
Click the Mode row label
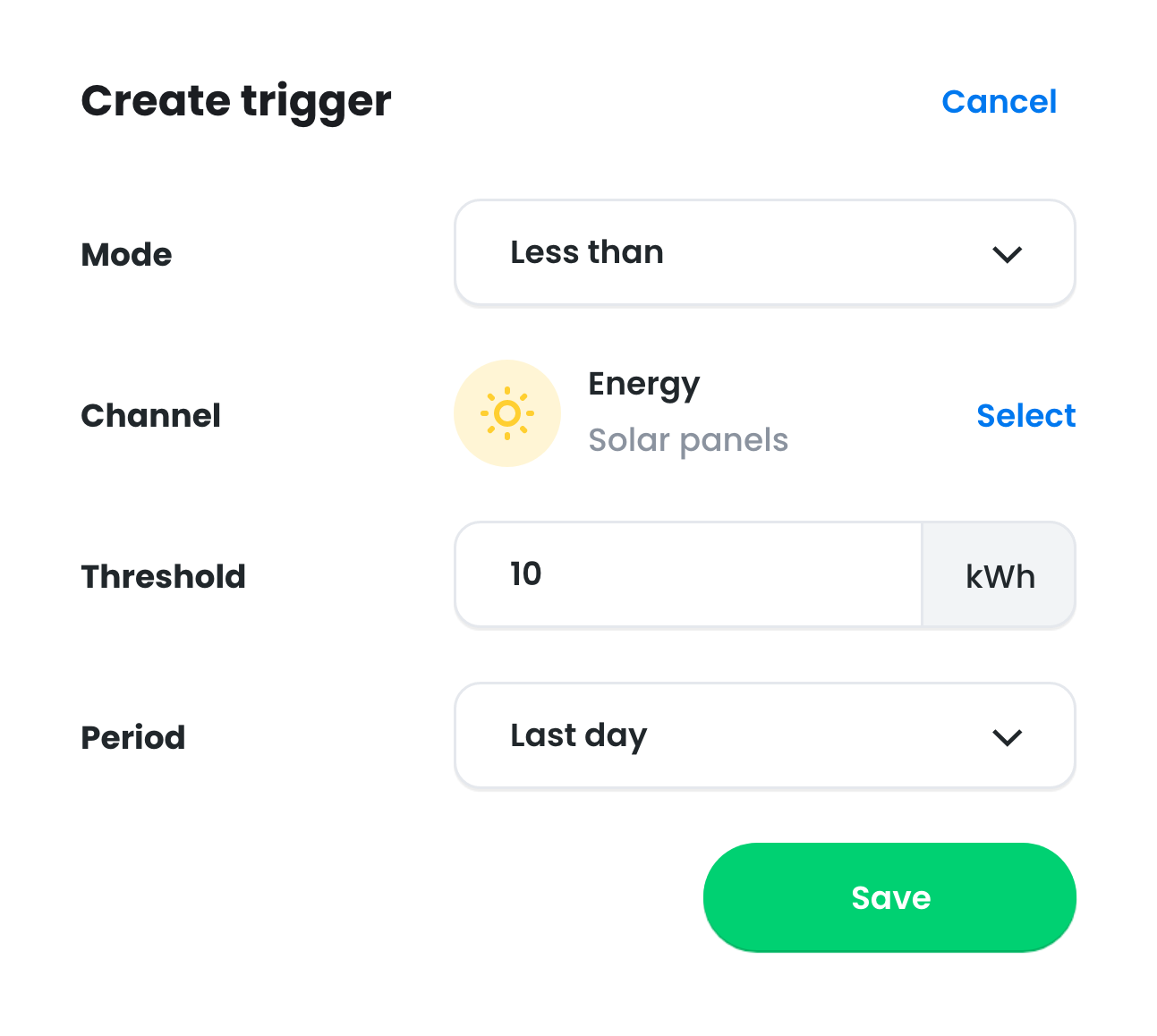(126, 254)
